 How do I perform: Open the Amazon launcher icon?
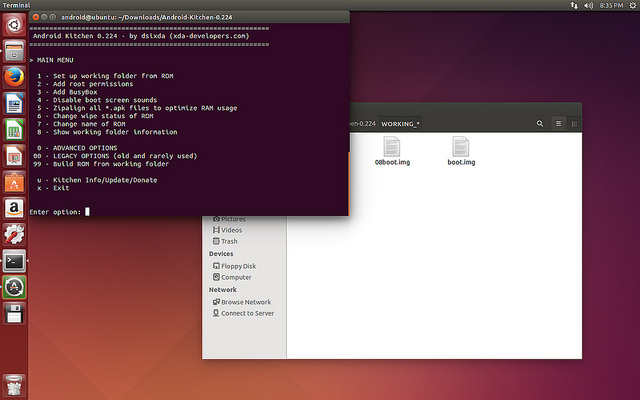pos(14,208)
